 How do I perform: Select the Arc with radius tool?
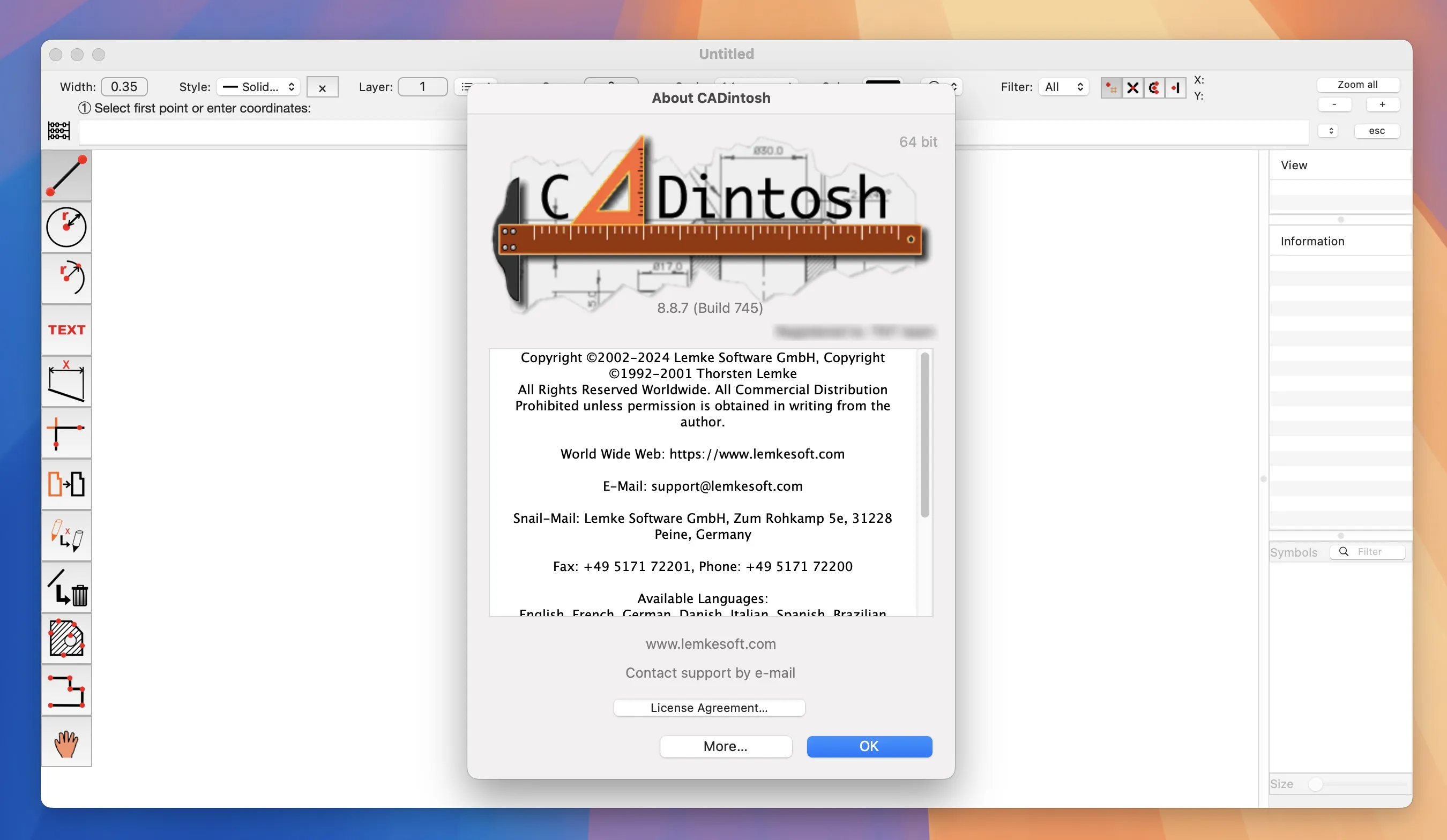coord(66,279)
